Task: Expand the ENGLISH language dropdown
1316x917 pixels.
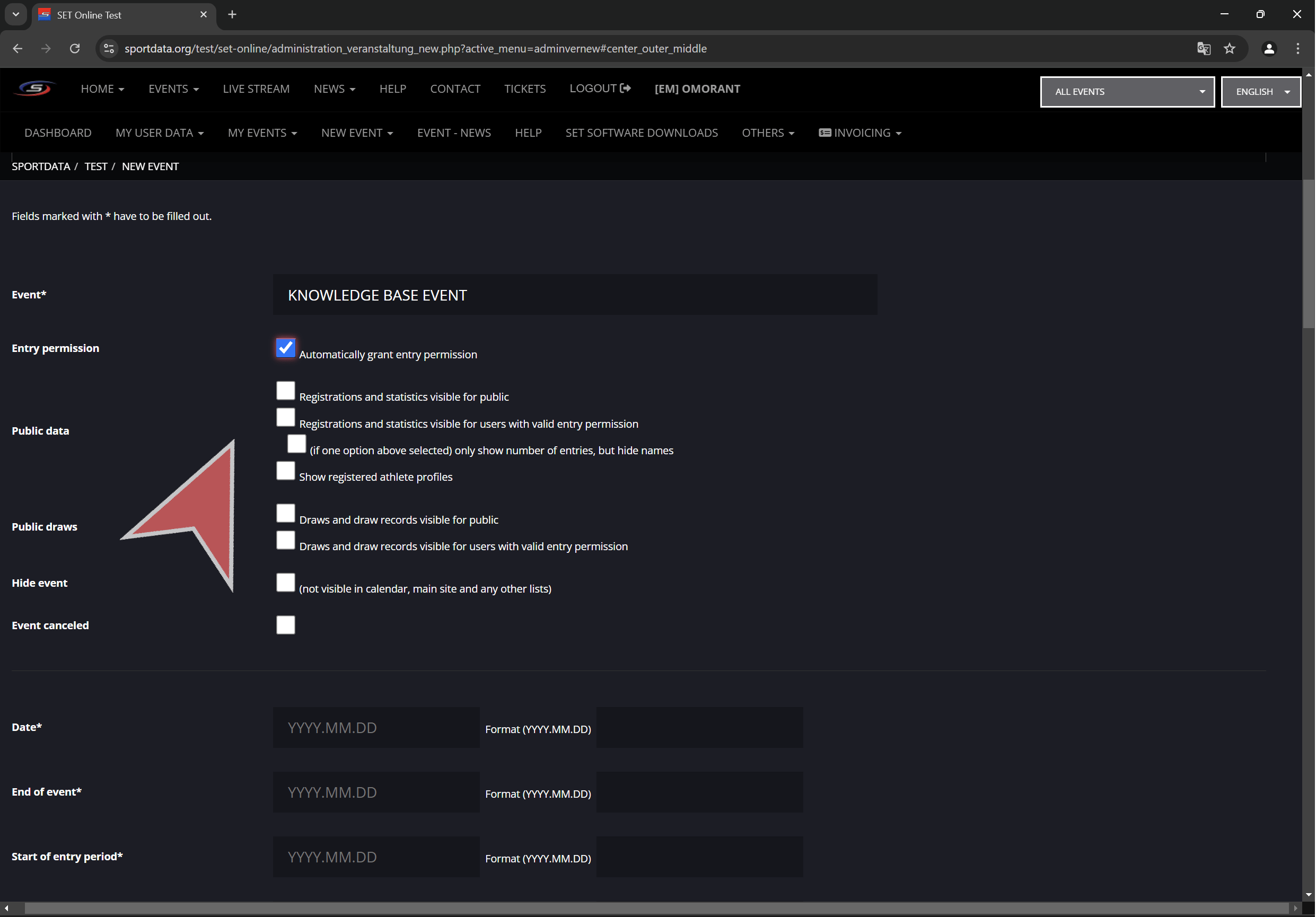Action: (x=1260, y=92)
